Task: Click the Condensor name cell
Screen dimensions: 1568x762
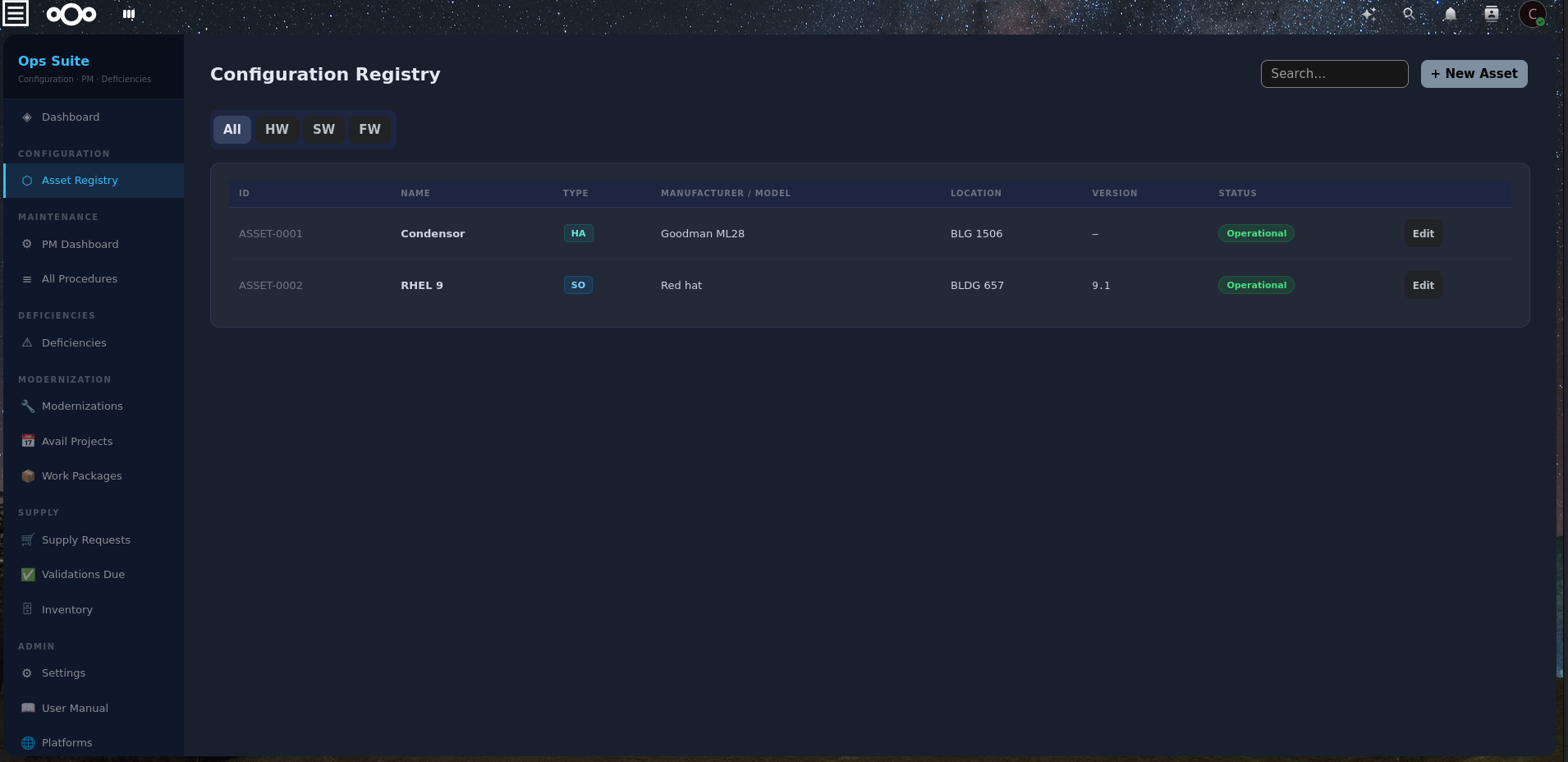Action: point(433,234)
